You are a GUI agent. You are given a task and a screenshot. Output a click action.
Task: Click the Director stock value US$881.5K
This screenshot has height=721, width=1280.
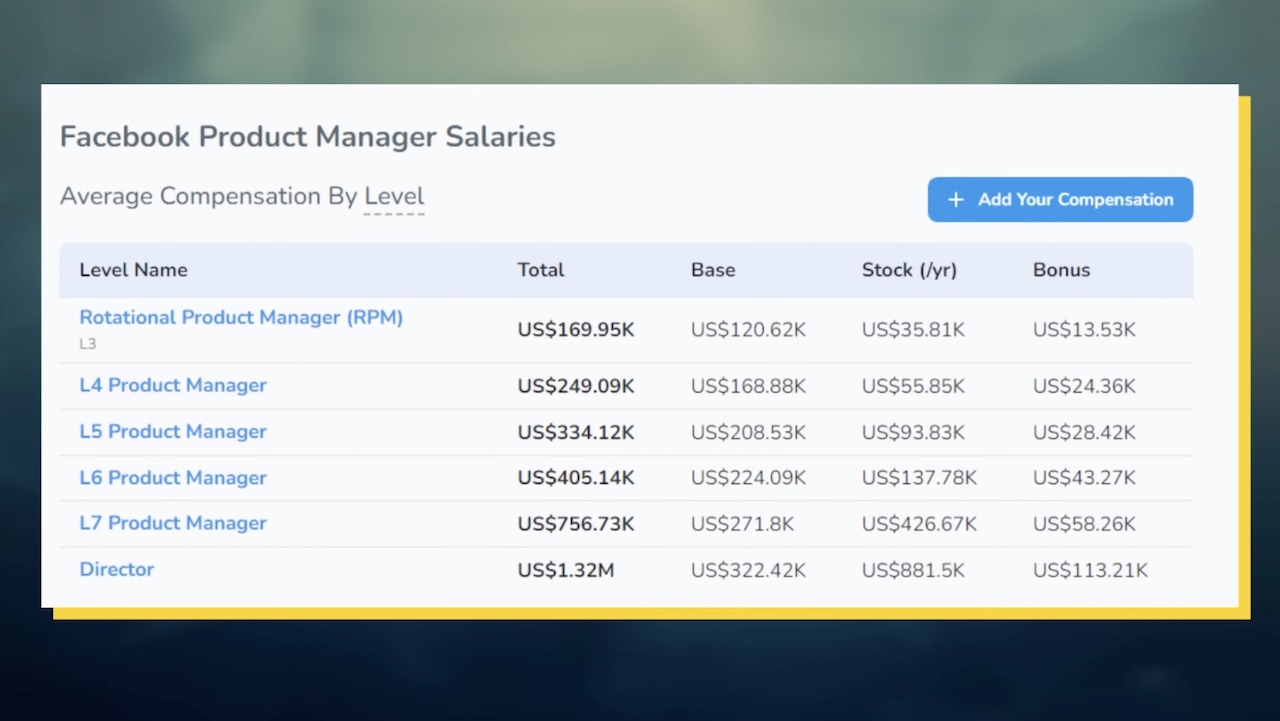(913, 571)
